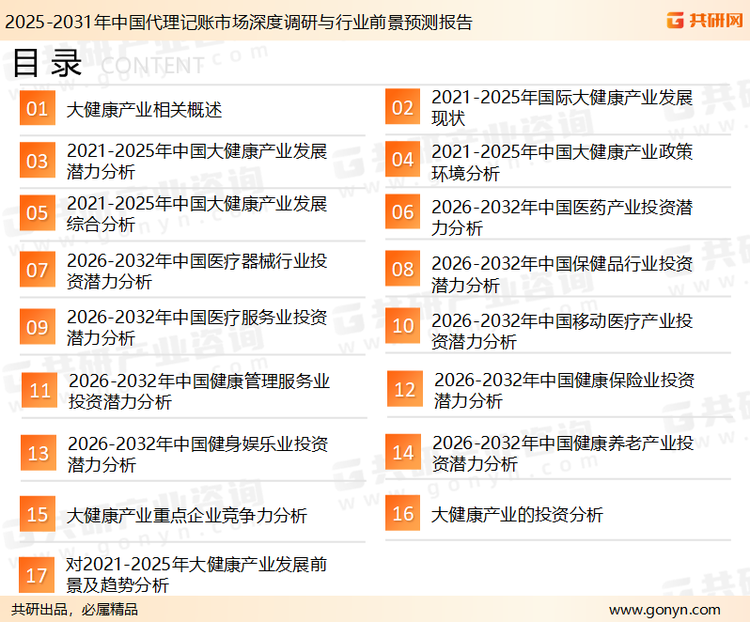Click the 目录 heading
Image resolution: width=750 pixels, height=622 pixels.
tap(47, 63)
